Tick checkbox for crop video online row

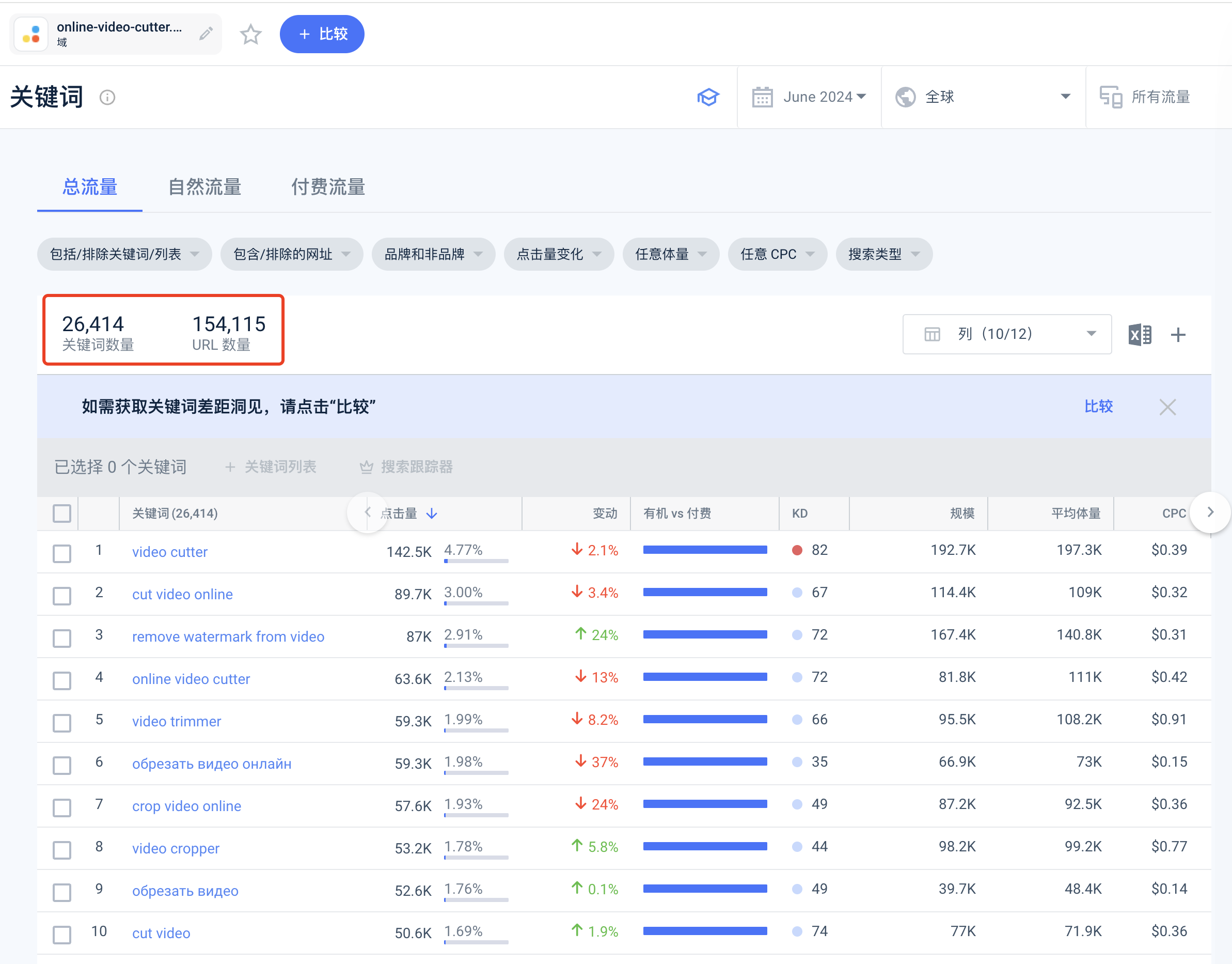[61, 807]
